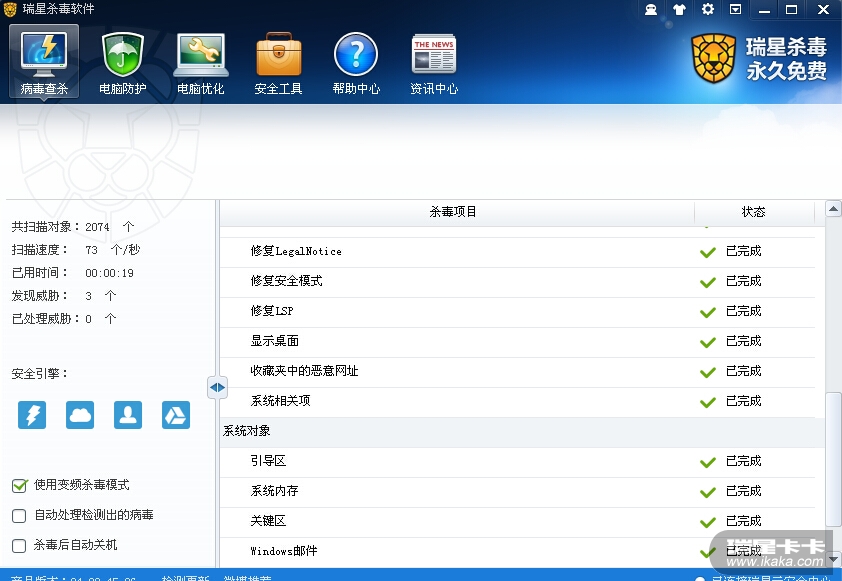Image resolution: width=842 pixels, height=581 pixels.
Task: Click the 安全引擎 label
Action: pos(40,374)
